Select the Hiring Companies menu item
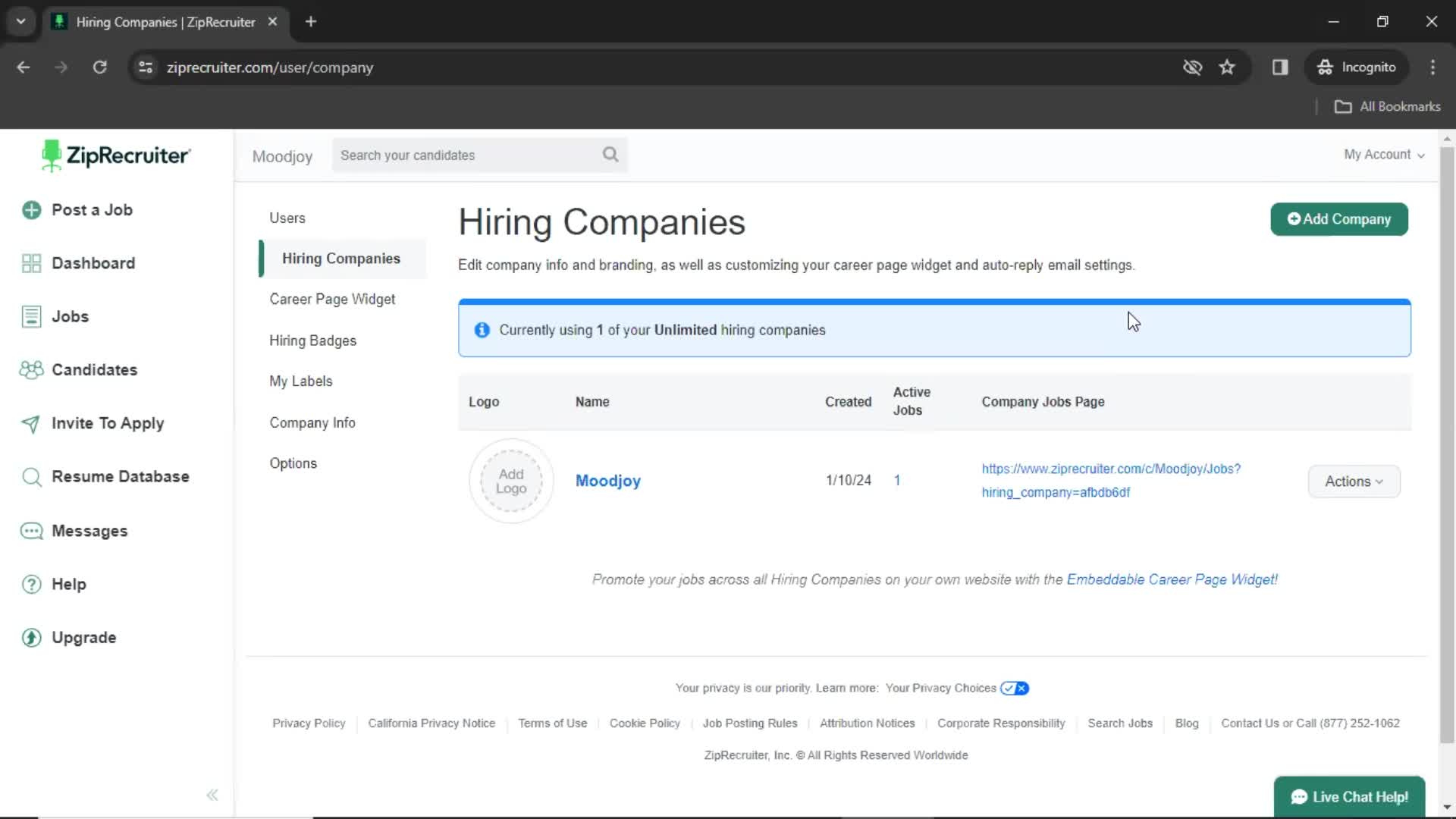Viewport: 1456px width, 819px height. click(x=341, y=259)
